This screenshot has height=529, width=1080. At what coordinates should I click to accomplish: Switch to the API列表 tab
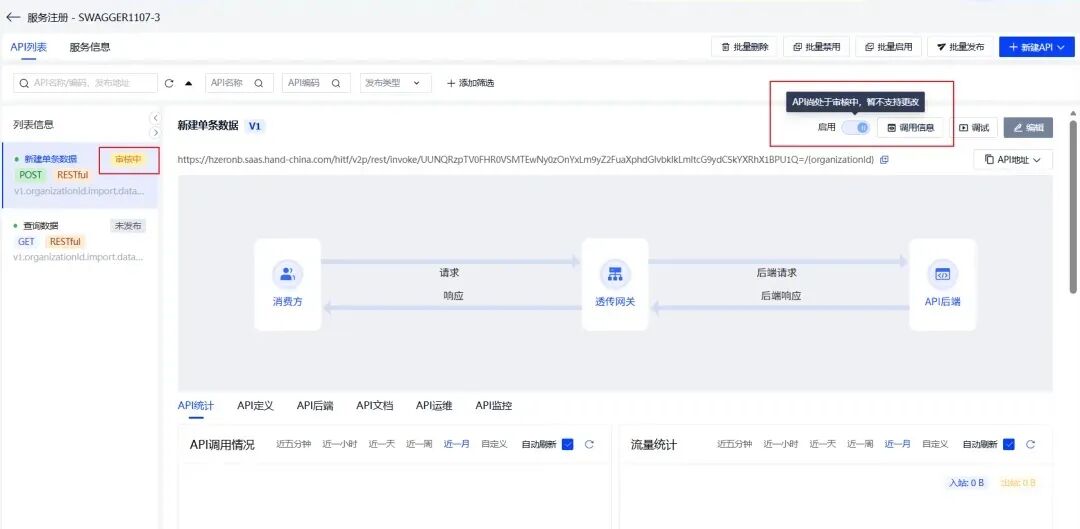[29, 47]
